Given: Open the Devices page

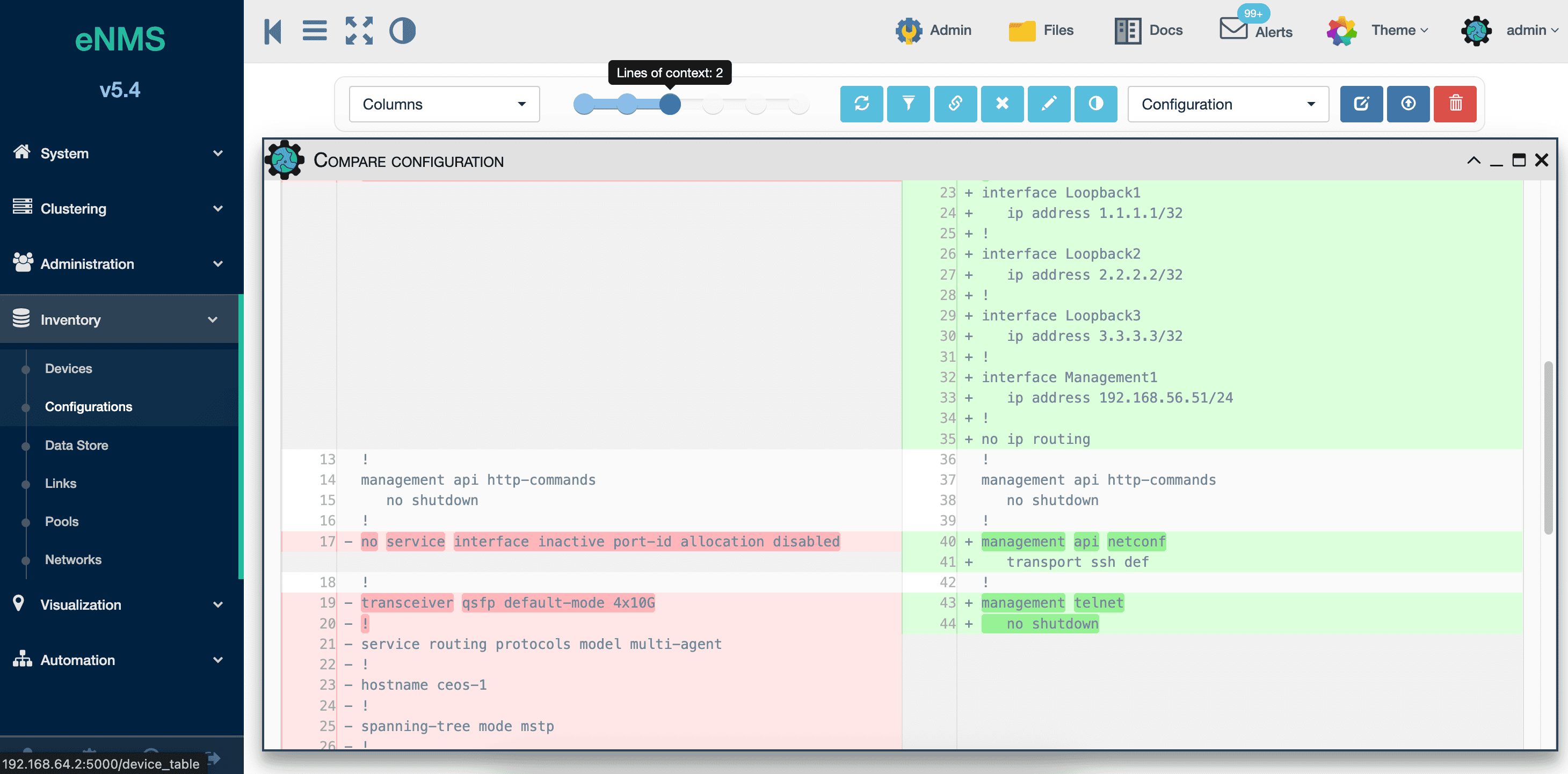Looking at the screenshot, I should click(x=68, y=368).
